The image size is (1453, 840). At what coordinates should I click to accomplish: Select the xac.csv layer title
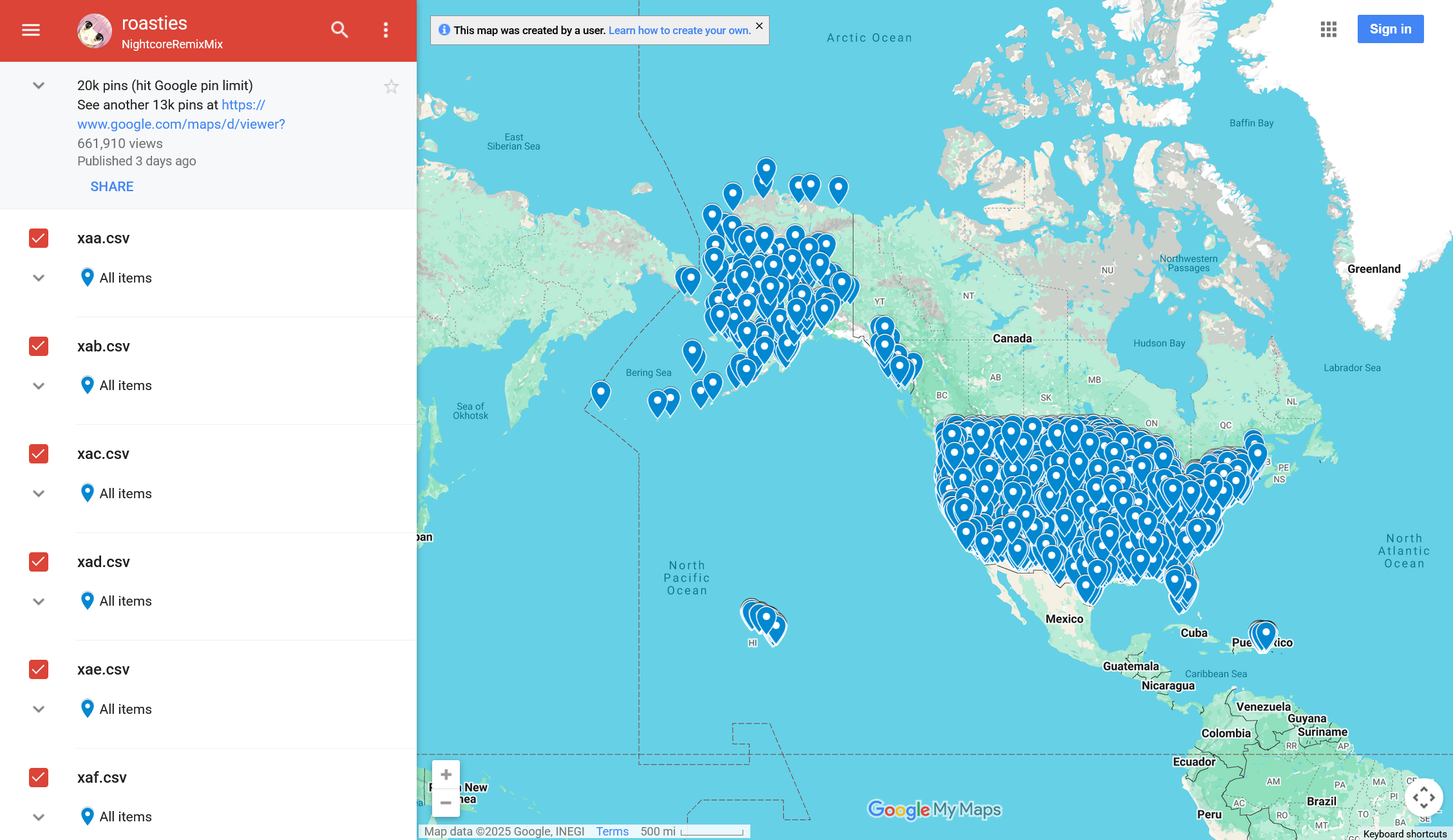coord(104,454)
